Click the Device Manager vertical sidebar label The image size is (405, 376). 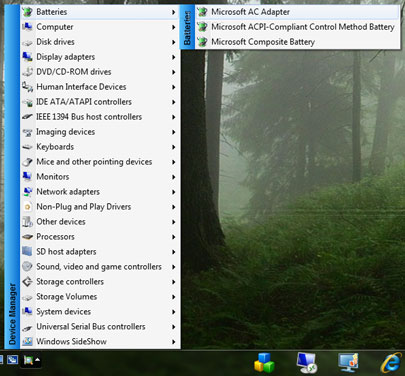[12, 314]
